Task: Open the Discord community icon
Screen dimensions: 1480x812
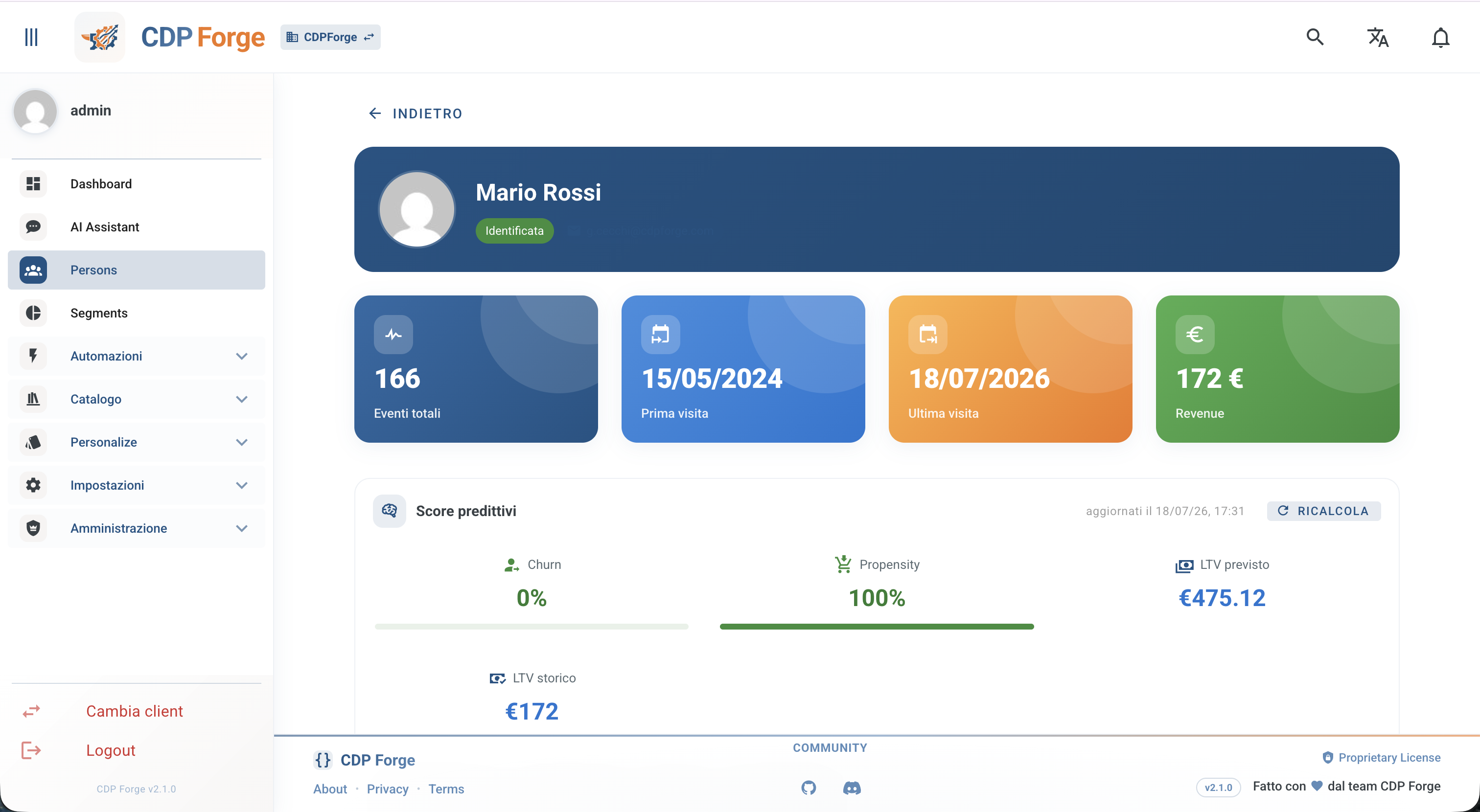Action: pyautogui.click(x=852, y=789)
